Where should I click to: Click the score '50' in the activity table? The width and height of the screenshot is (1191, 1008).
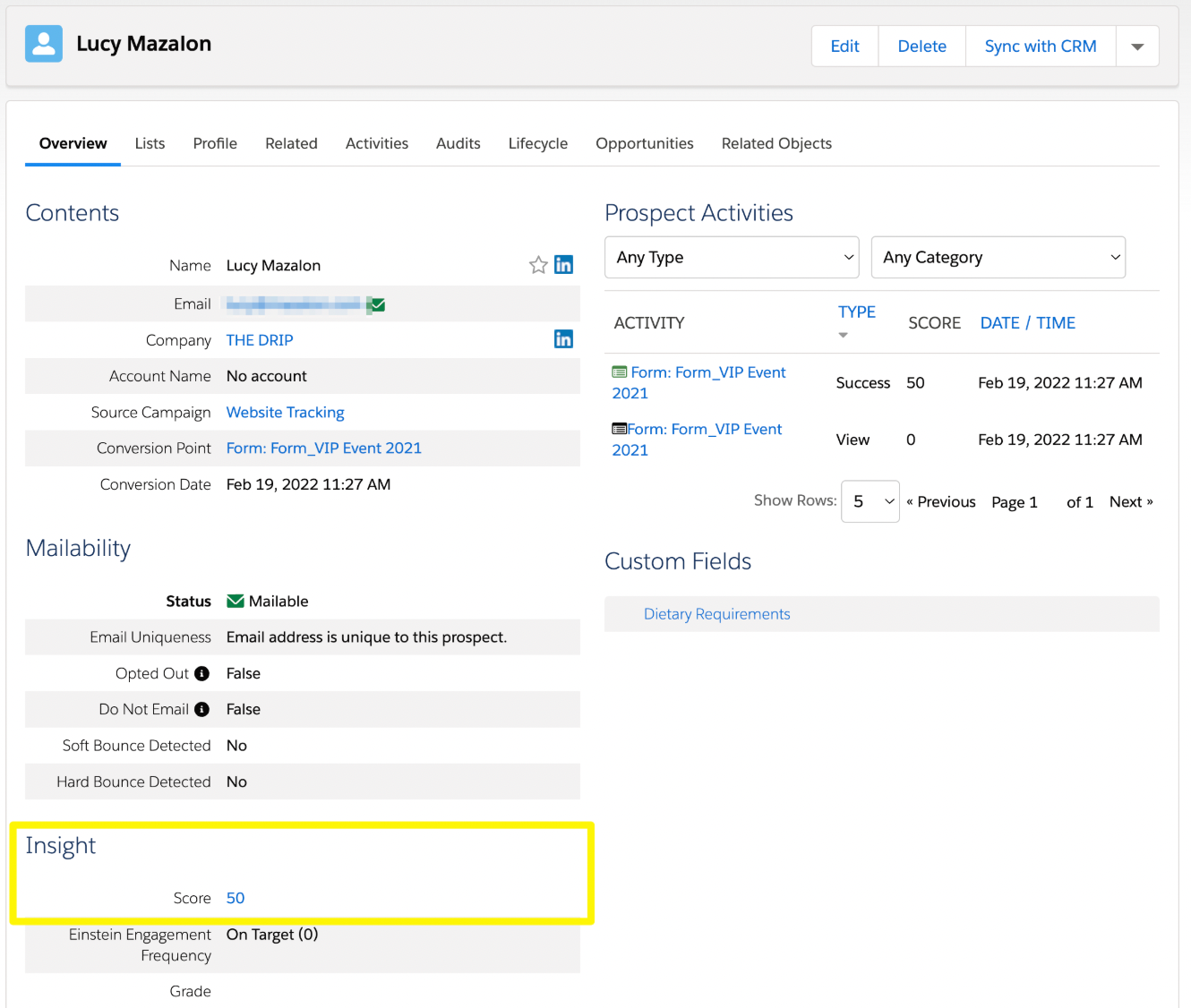pyautogui.click(x=915, y=383)
